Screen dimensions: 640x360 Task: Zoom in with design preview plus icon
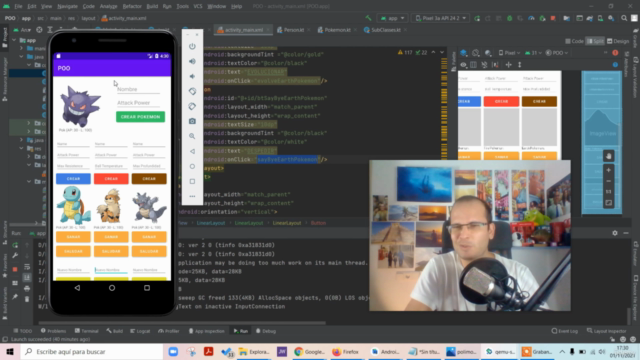pyautogui.click(x=609, y=170)
